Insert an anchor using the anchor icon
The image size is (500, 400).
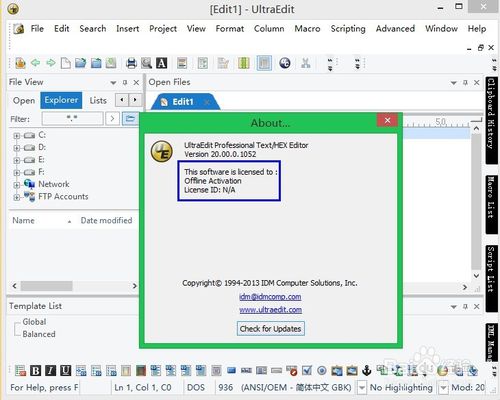tap(367, 370)
